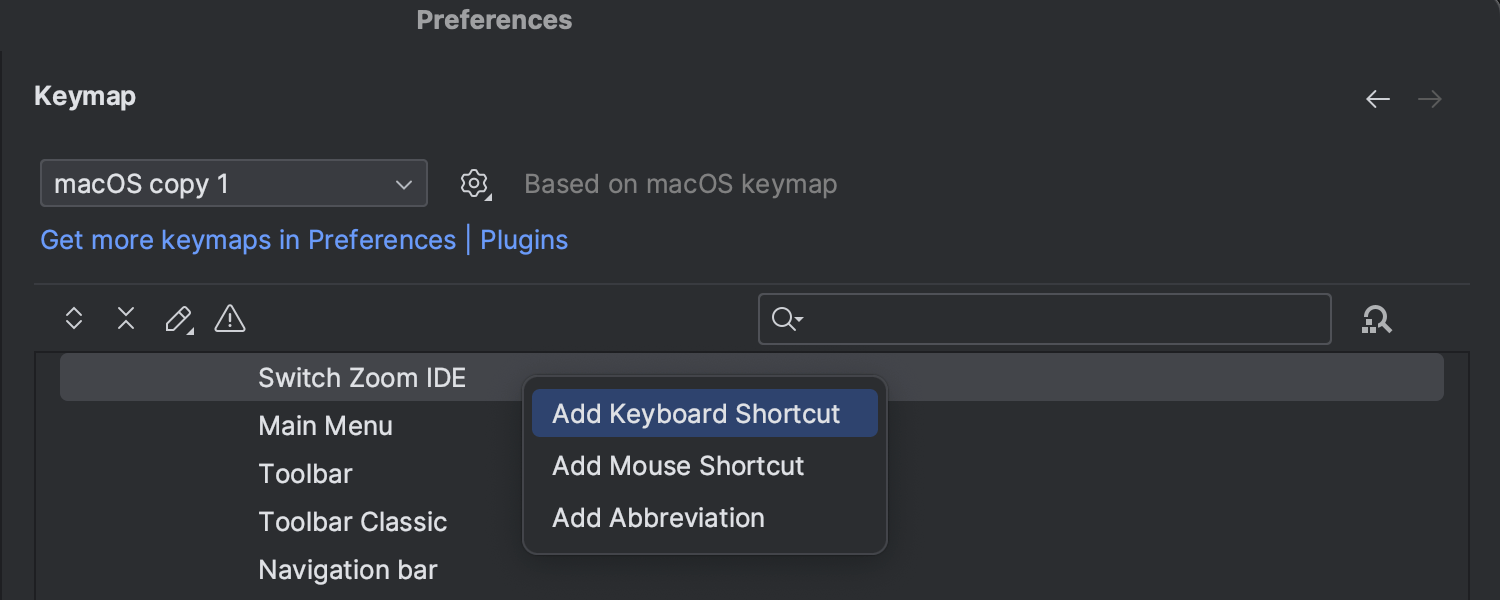This screenshot has height=600, width=1500.
Task: Open keymap settings via the gear icon
Action: click(x=473, y=183)
